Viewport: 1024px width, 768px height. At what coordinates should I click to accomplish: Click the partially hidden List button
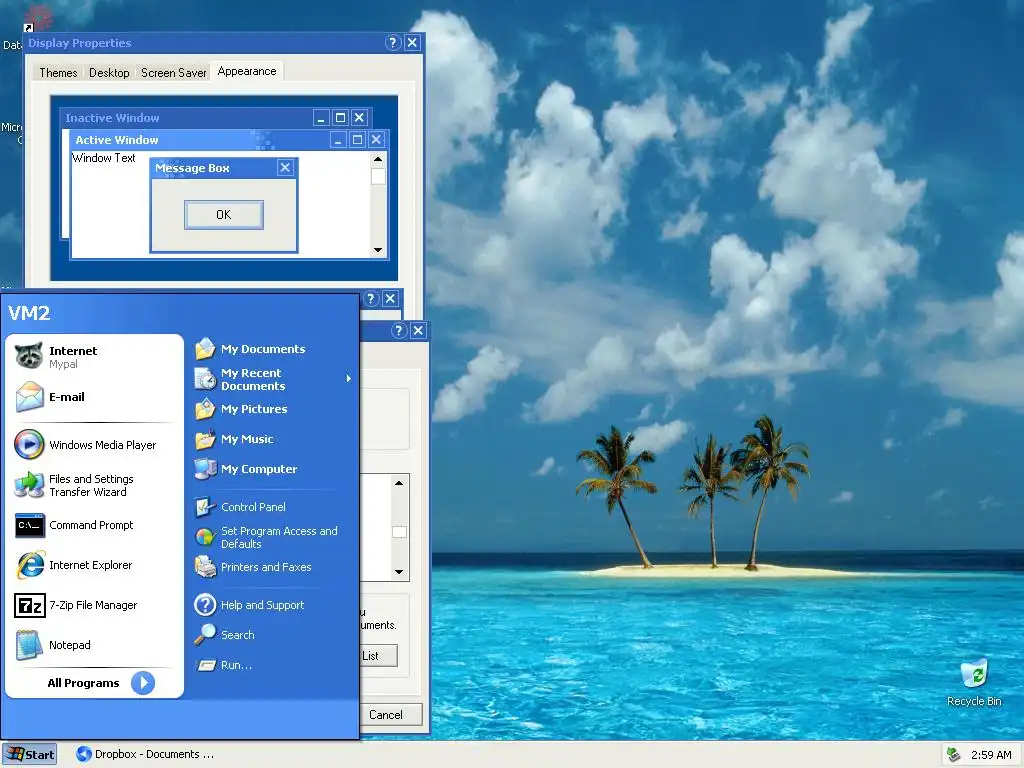pos(378,656)
